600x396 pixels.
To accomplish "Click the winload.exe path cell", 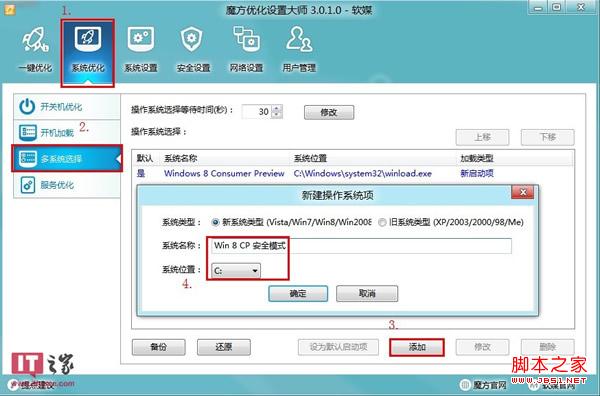I will 362,173.
